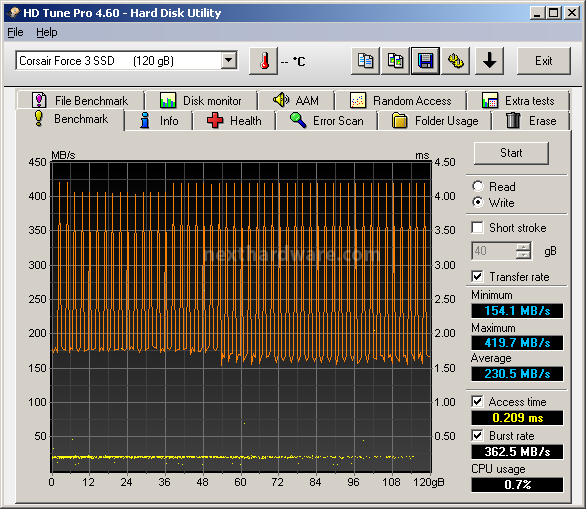This screenshot has height=509, width=586.
Task: Click the copy screenshot icon
Action: pos(395,61)
